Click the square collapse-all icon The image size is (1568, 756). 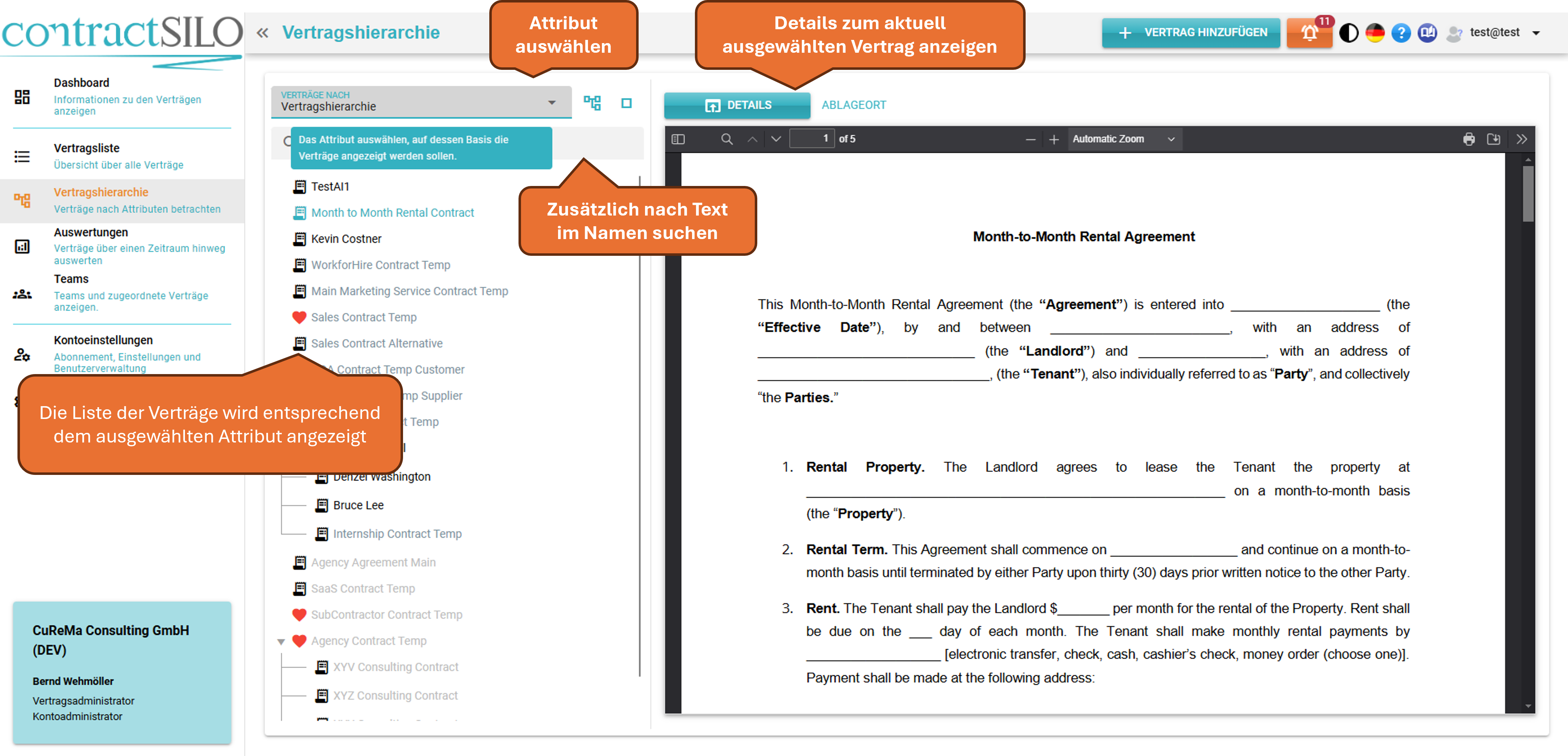click(626, 103)
